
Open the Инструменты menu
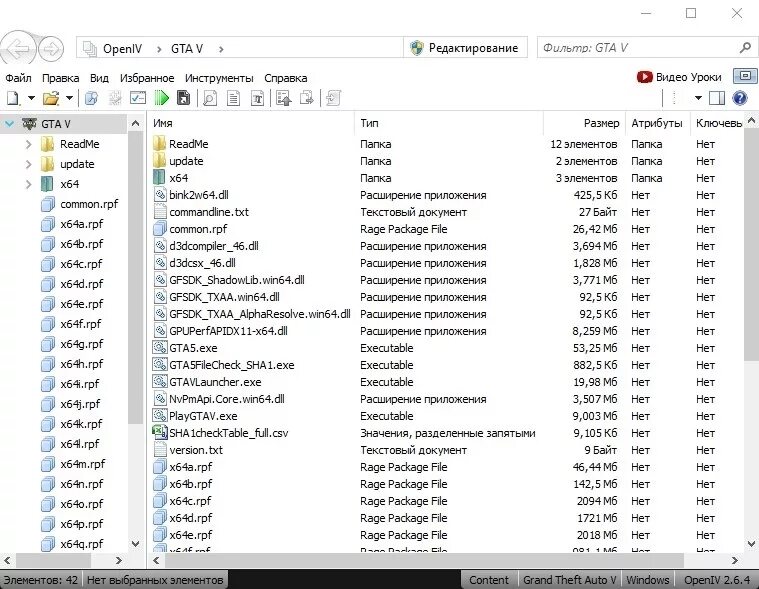tap(219, 78)
